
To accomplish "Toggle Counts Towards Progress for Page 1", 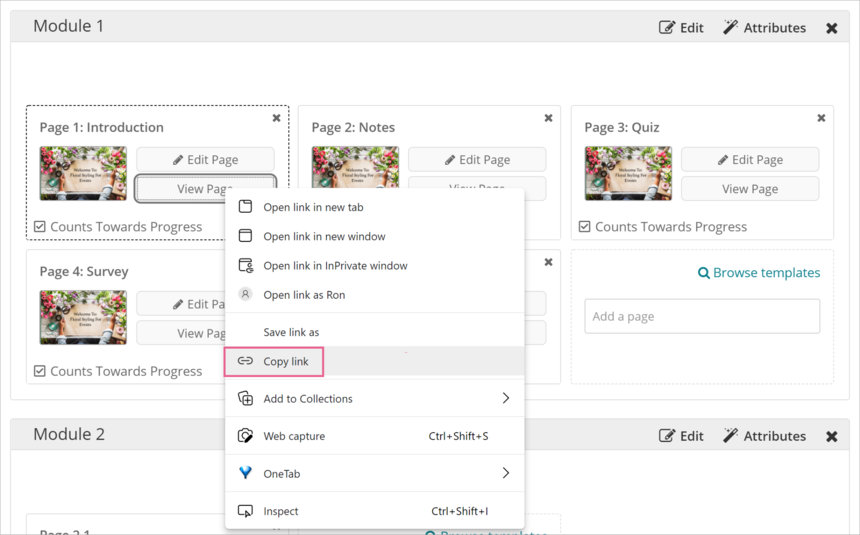I will point(39,227).
